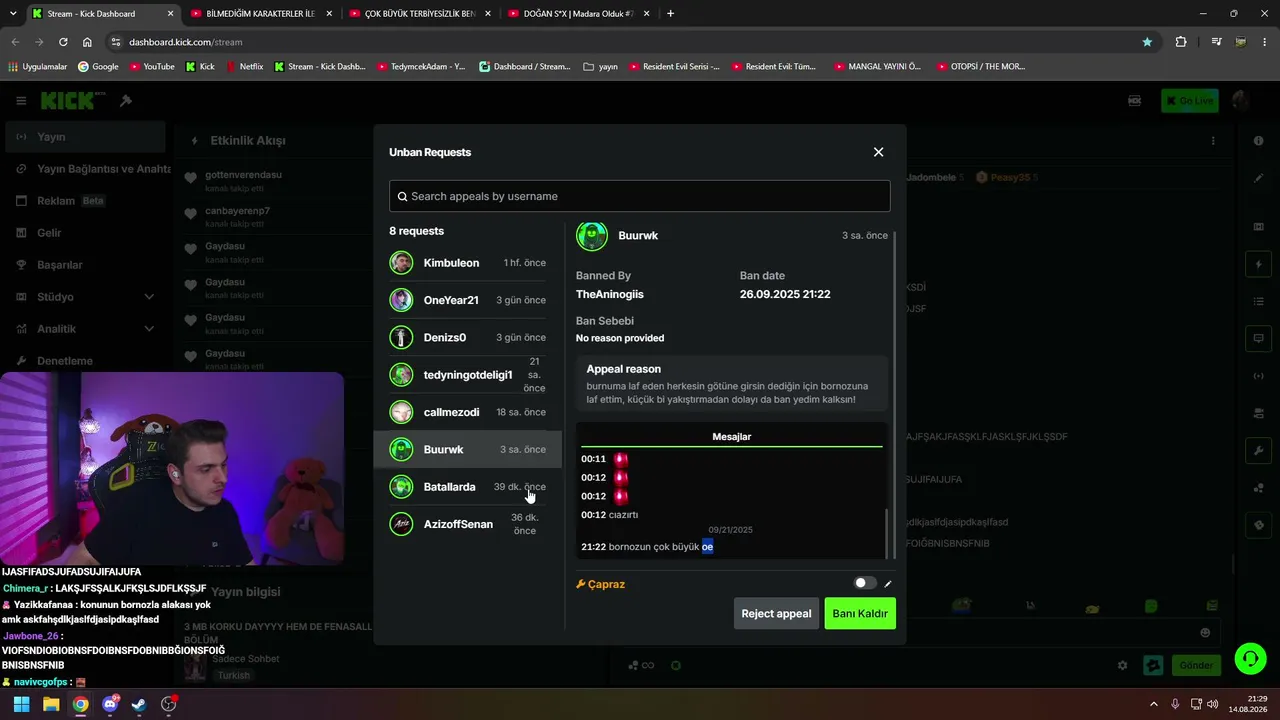Screen dimensions: 1280x720
Task: Click the info icon in right sidebar
Action: tap(1259, 141)
